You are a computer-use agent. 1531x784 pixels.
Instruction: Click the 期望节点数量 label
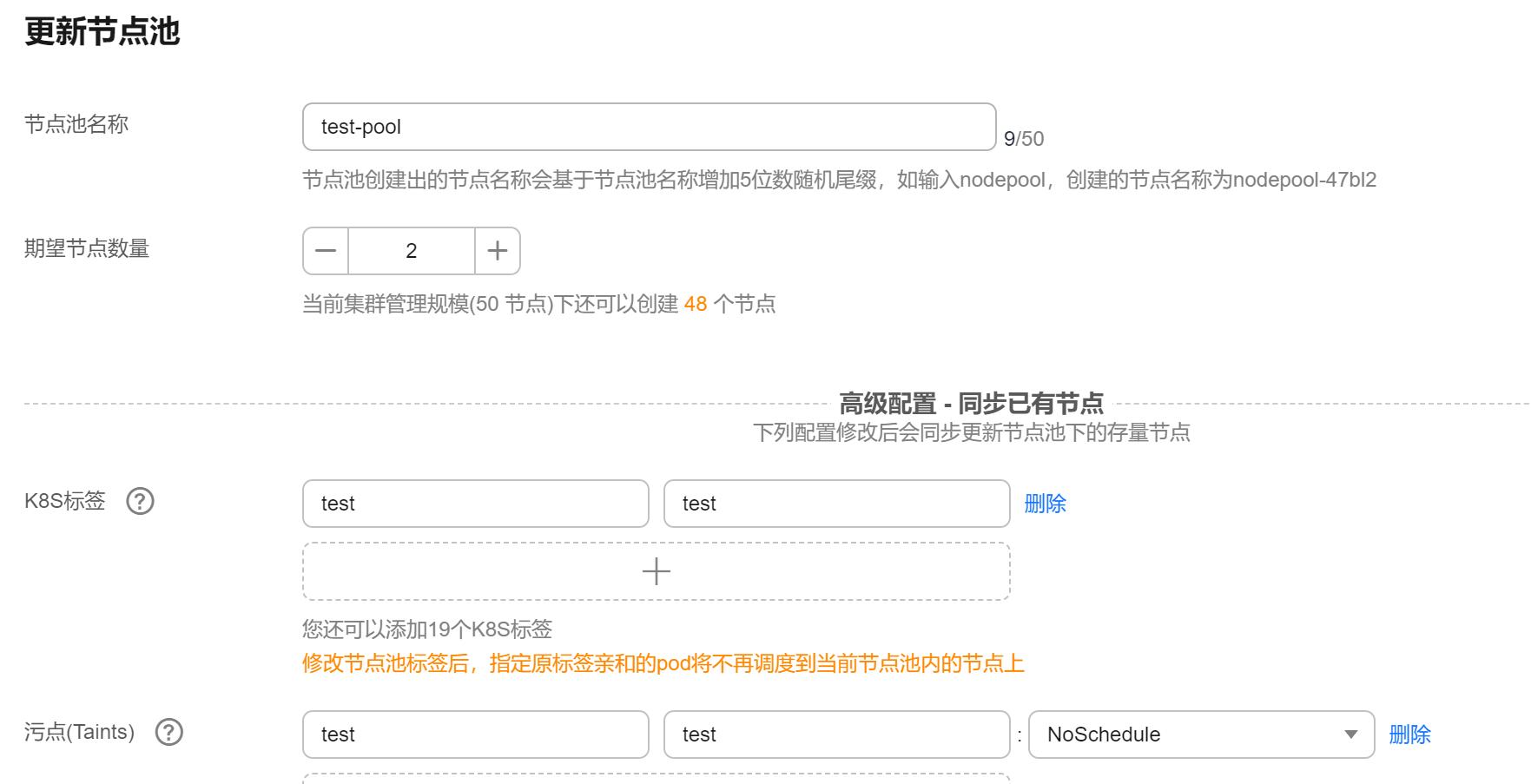(87, 248)
